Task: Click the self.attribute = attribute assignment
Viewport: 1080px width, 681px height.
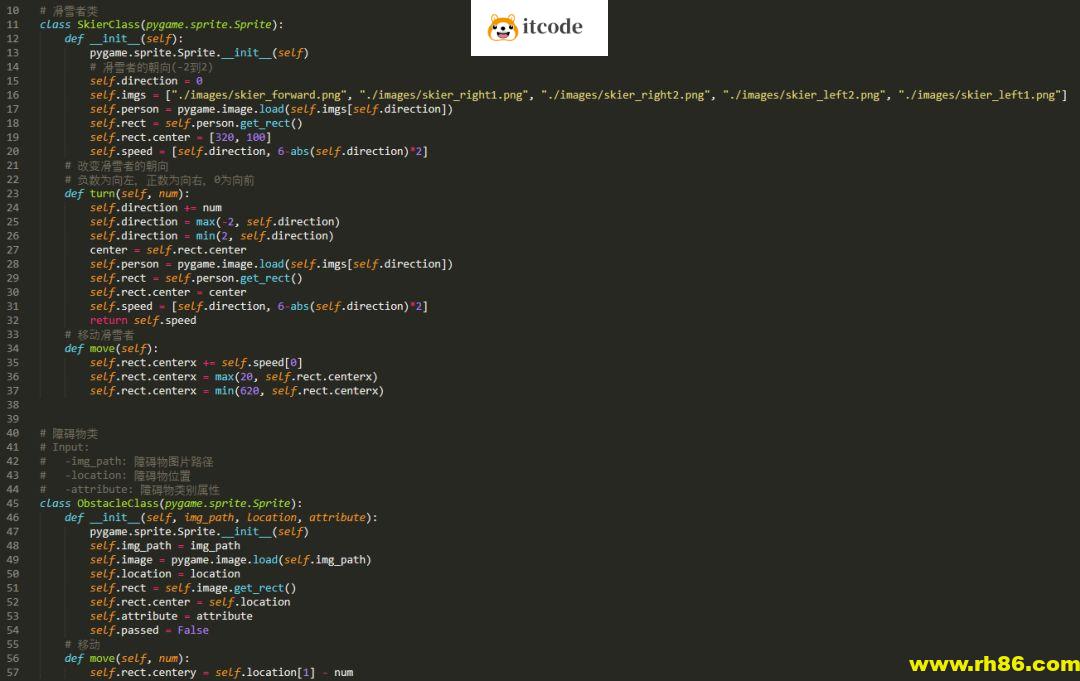Action: pyautogui.click(x=171, y=616)
